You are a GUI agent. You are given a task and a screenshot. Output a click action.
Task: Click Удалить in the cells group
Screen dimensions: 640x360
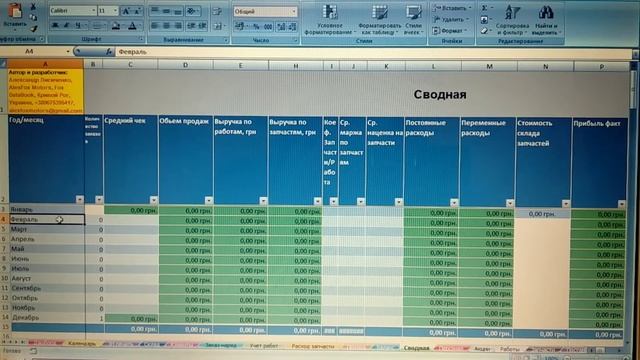[x=451, y=19]
